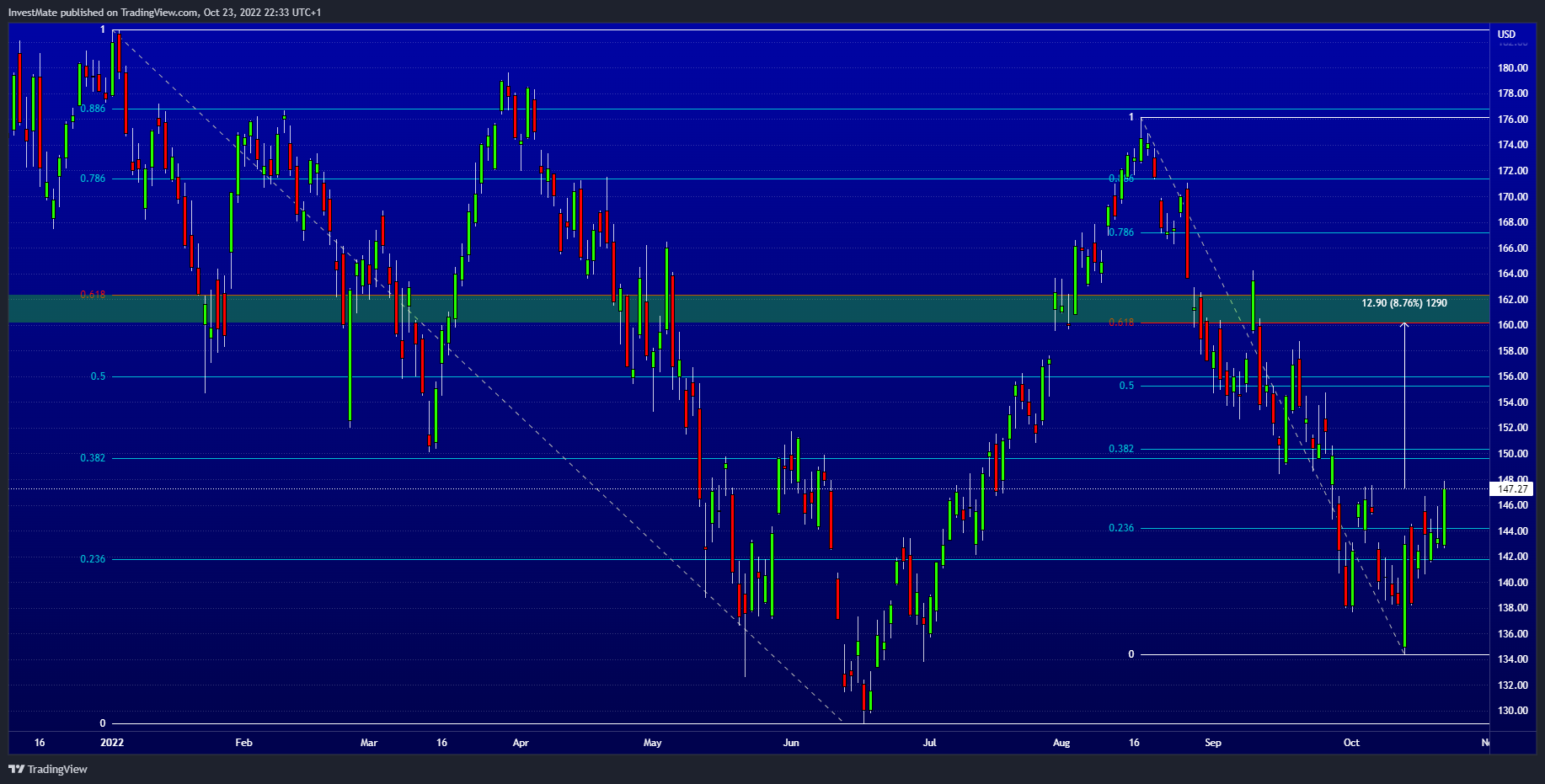Click the Jun label on the time axis

coord(791,743)
